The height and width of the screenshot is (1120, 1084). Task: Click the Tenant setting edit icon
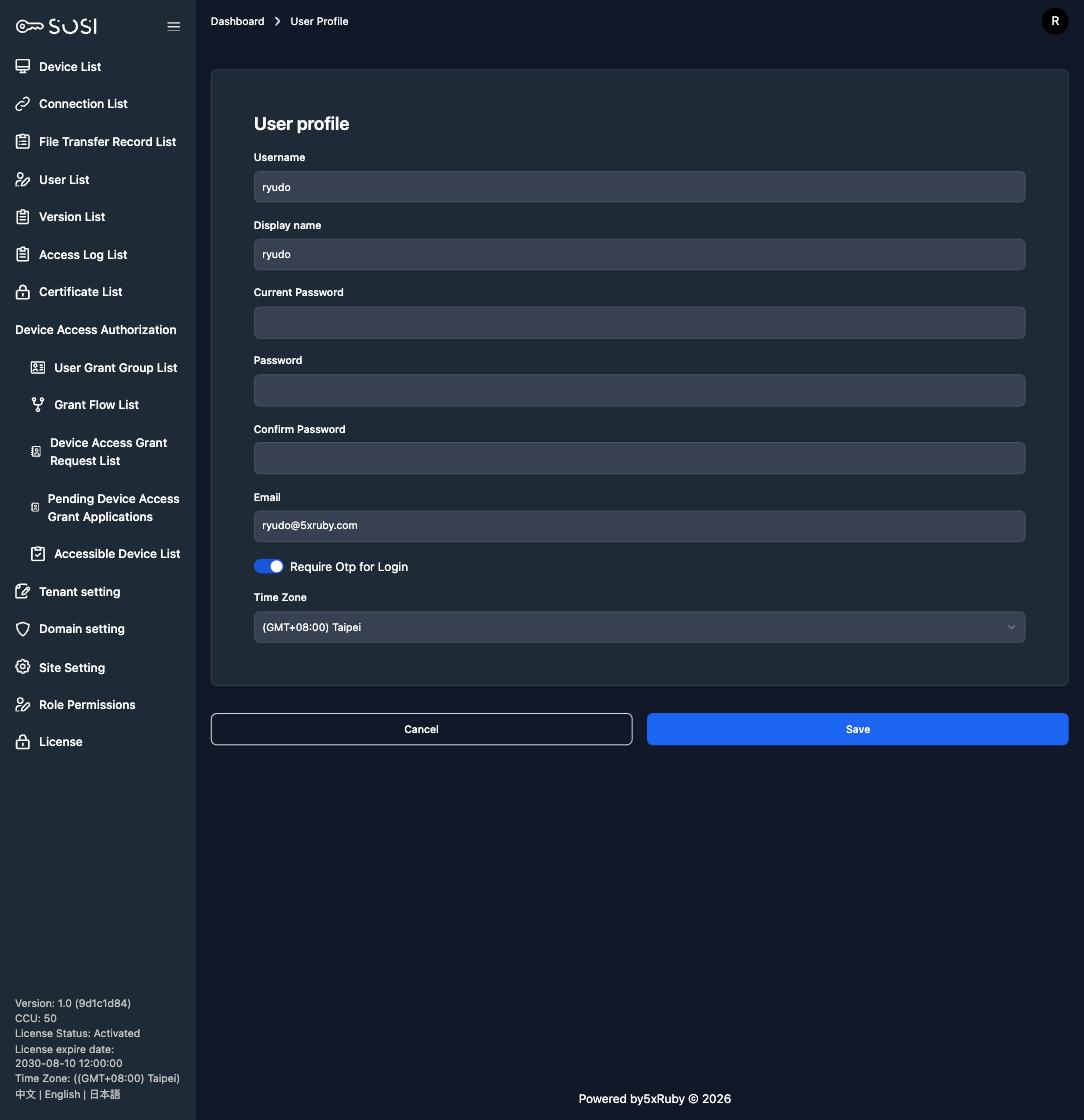(23, 591)
